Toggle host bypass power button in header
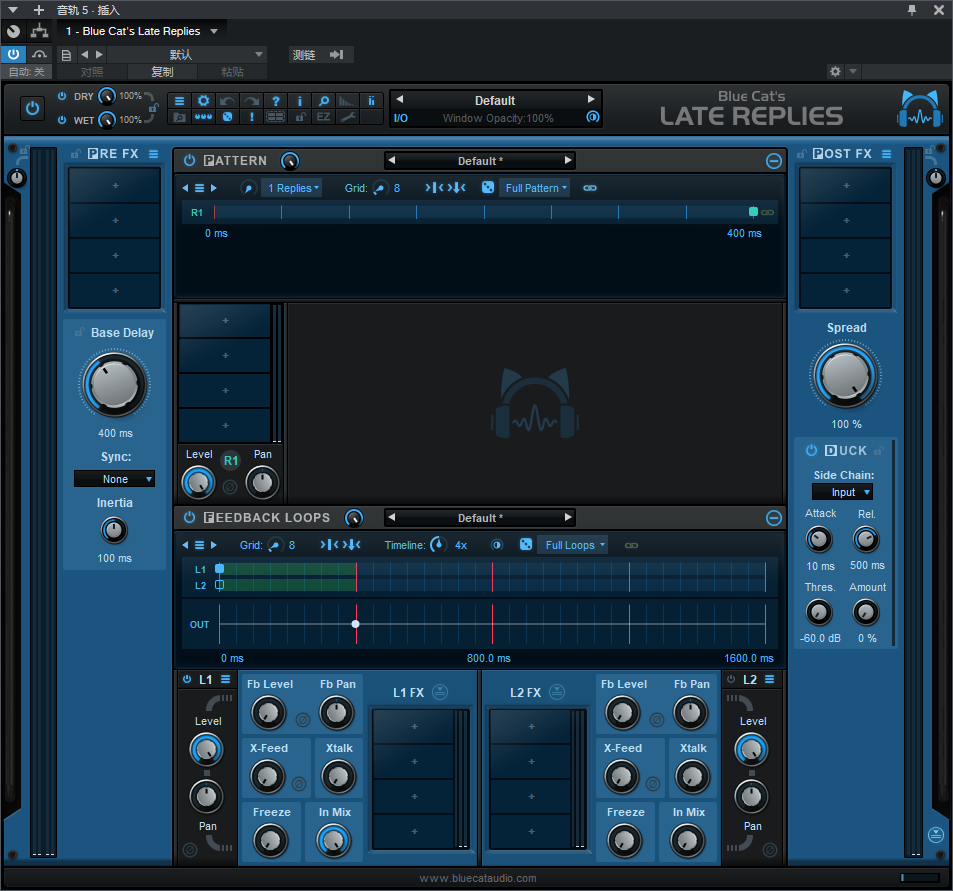 13,55
